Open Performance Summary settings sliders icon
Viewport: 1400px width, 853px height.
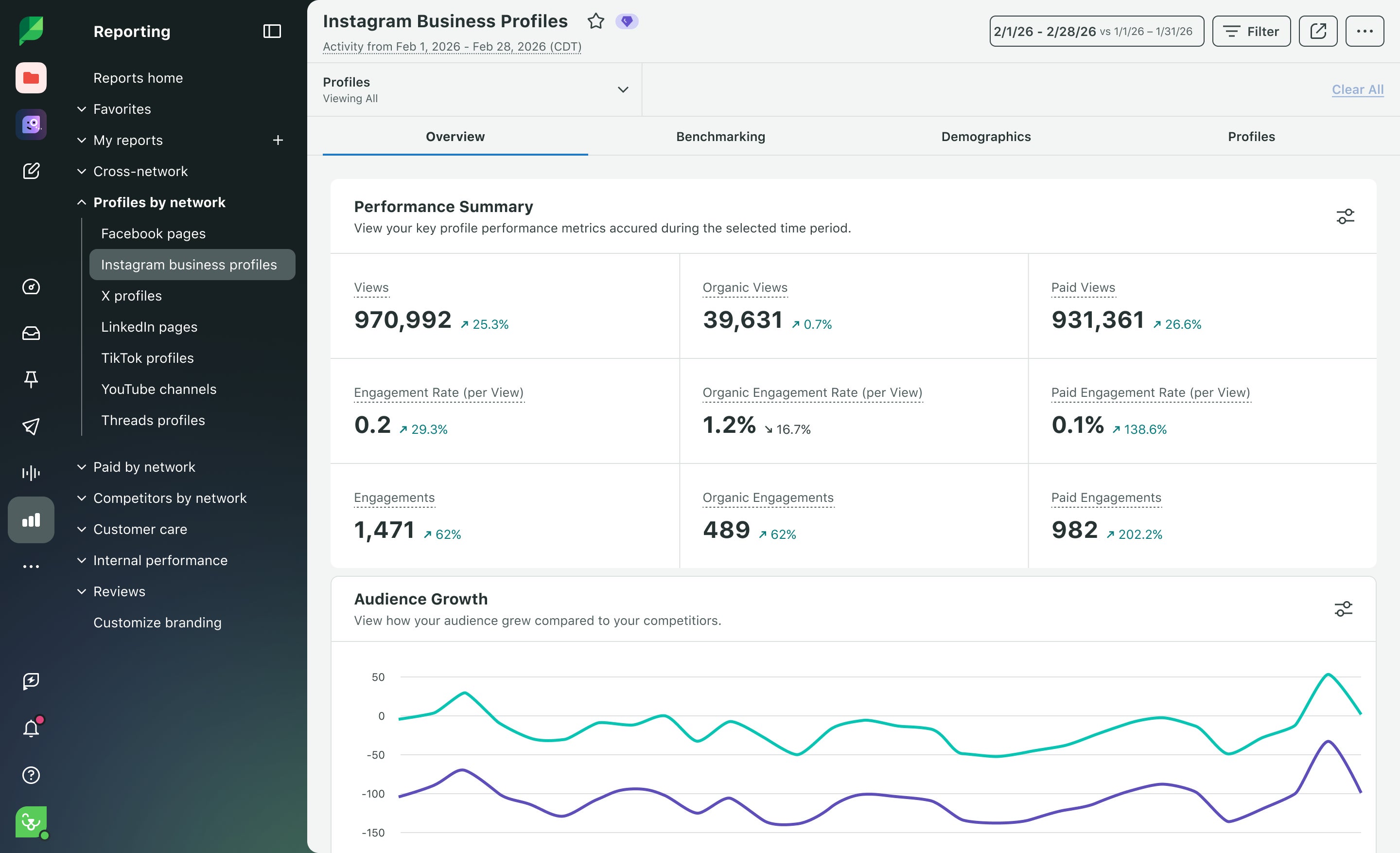tap(1345, 216)
